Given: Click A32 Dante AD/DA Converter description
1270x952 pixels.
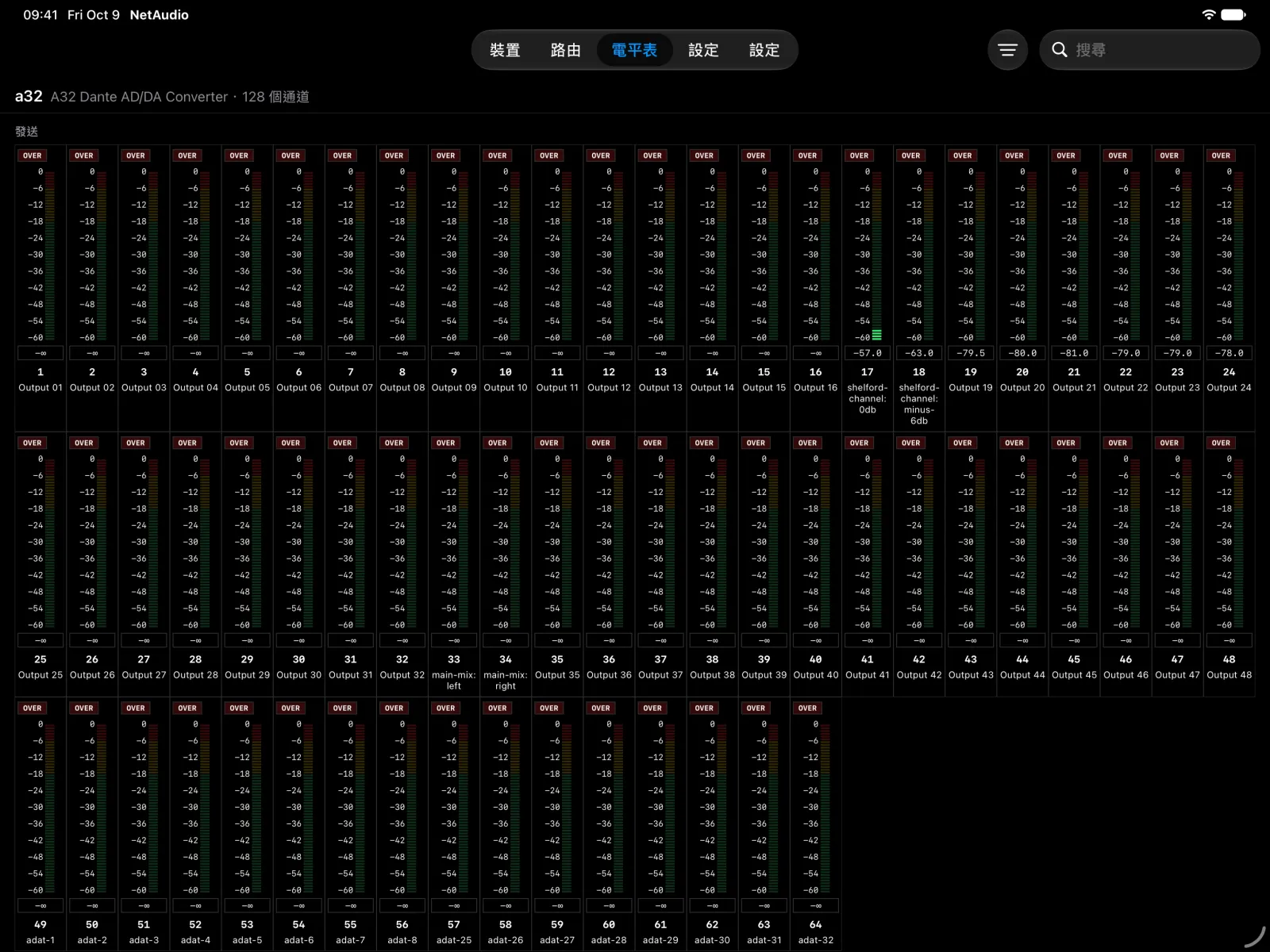Looking at the screenshot, I should pyautogui.click(x=139, y=97).
